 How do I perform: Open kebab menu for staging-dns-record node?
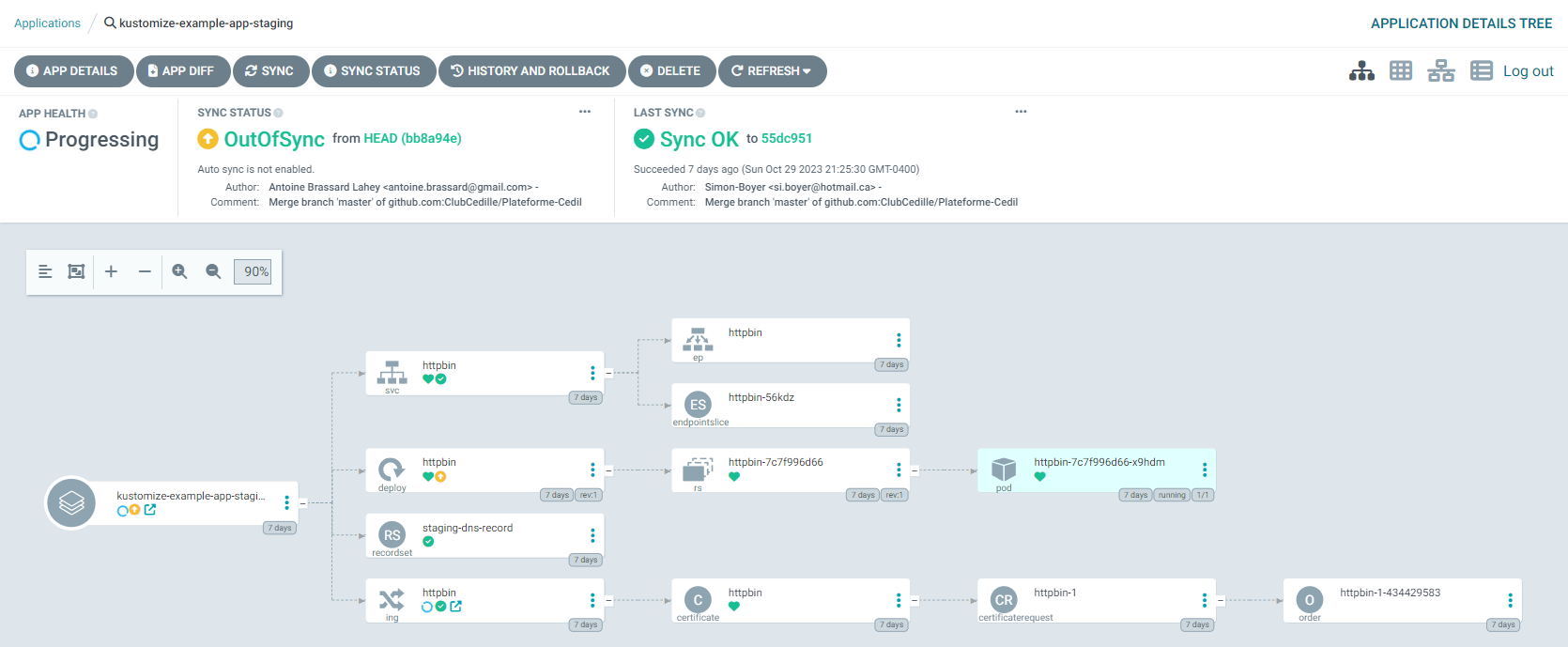click(x=592, y=535)
